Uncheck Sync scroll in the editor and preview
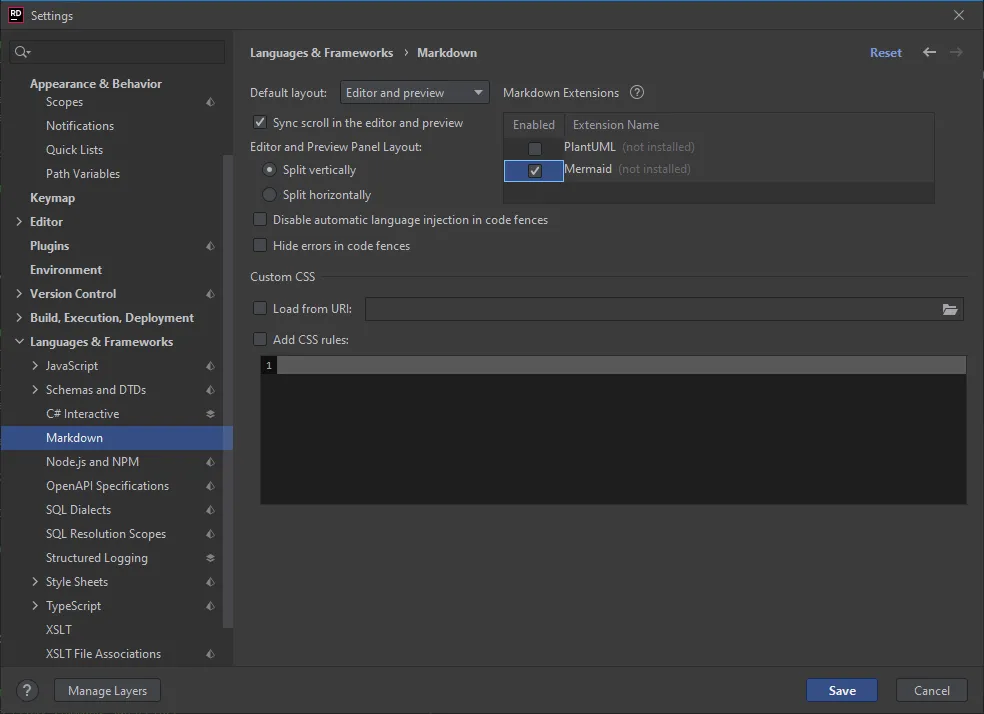The image size is (984, 714). coord(260,122)
